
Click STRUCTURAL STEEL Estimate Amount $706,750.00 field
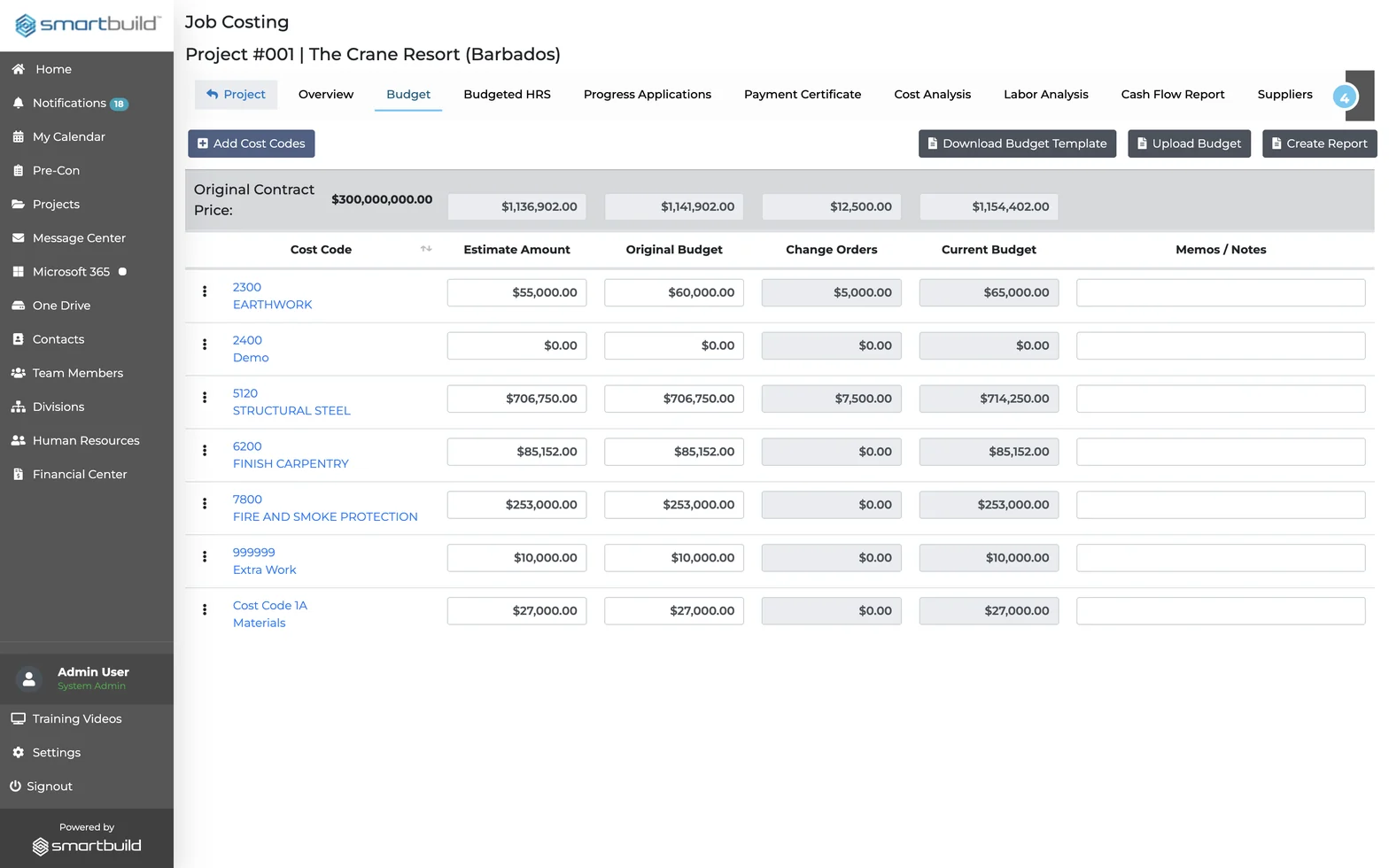point(516,399)
